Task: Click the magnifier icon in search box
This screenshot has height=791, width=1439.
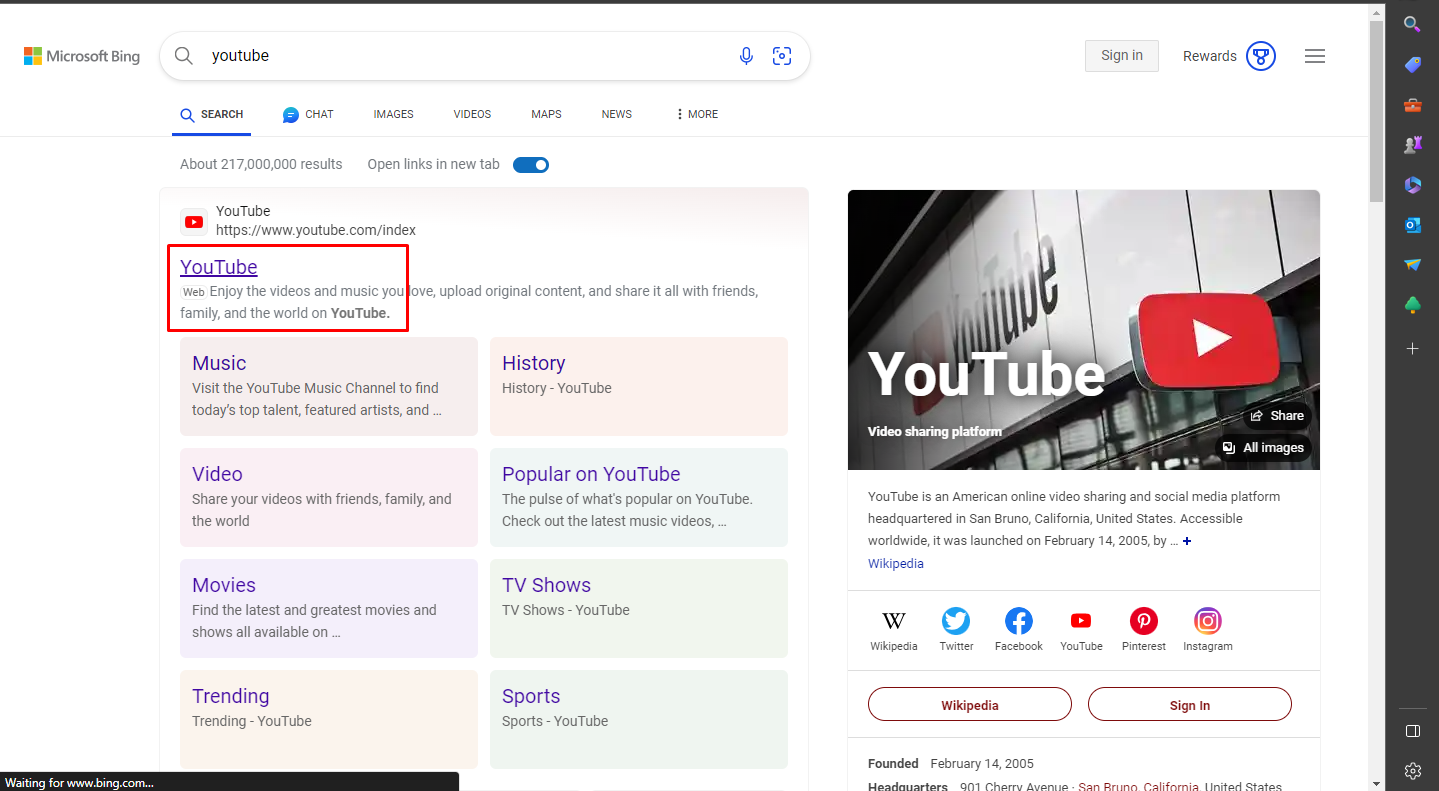Action: coord(184,56)
